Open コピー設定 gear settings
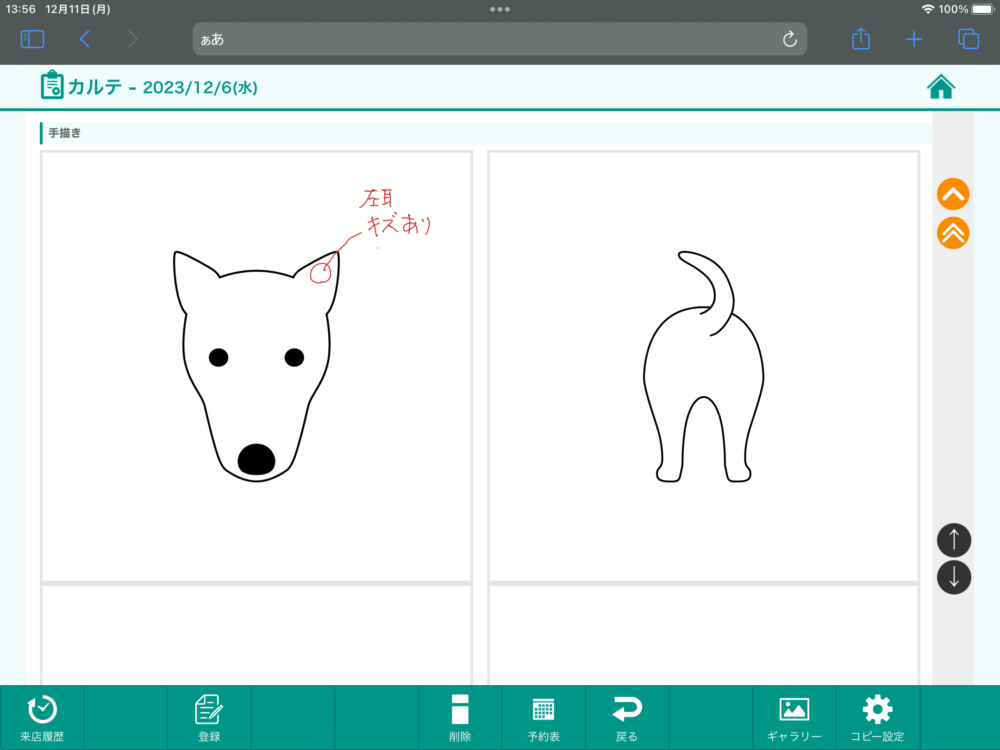 (x=877, y=718)
